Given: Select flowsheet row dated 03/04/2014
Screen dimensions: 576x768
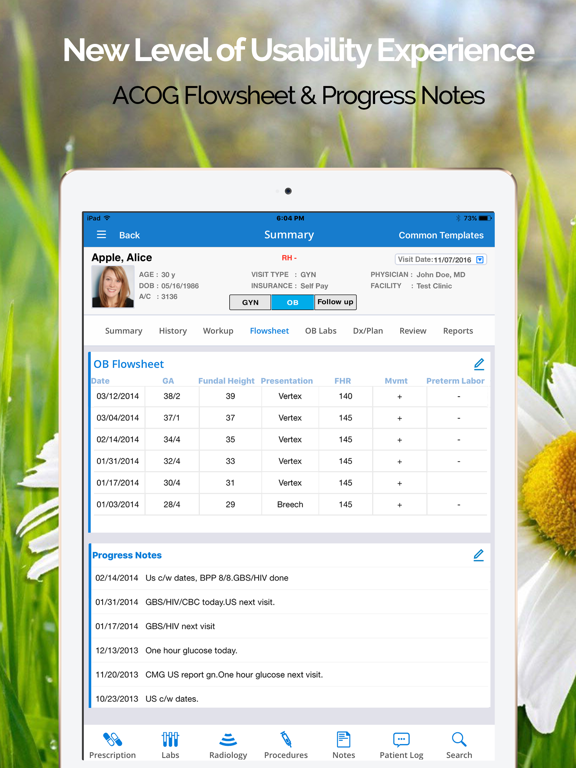Looking at the screenshot, I should tap(290, 418).
